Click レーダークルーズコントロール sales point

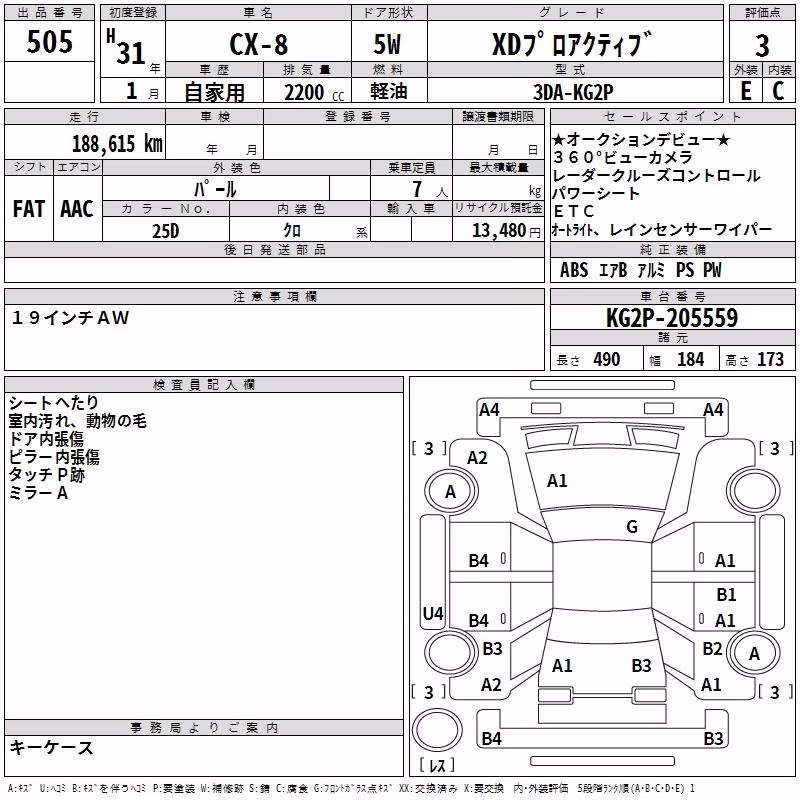coord(657,176)
